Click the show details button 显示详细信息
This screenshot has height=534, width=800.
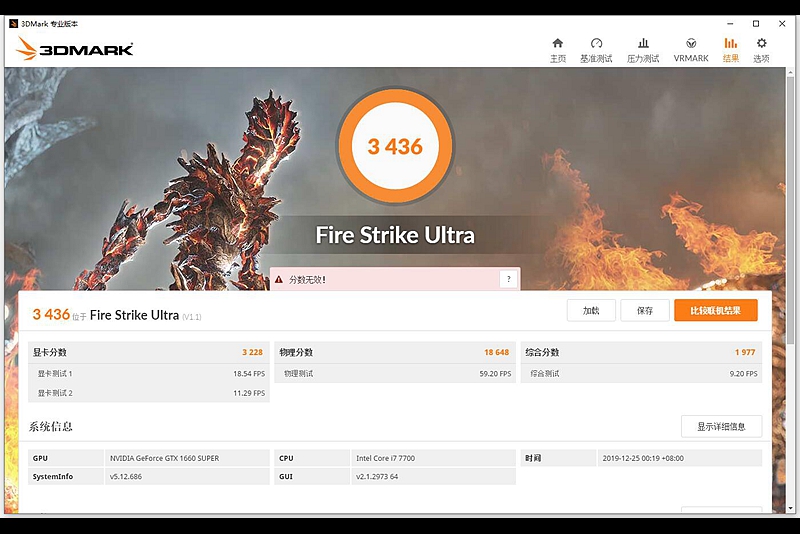721,426
